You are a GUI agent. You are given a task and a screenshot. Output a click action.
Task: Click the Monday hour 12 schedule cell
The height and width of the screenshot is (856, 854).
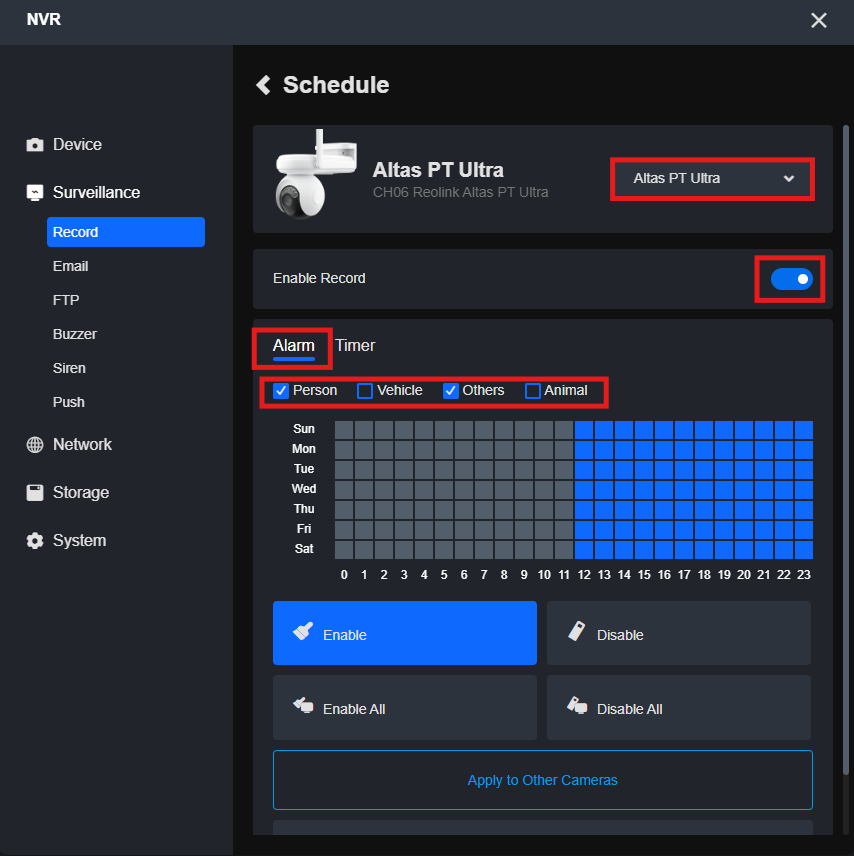(584, 450)
